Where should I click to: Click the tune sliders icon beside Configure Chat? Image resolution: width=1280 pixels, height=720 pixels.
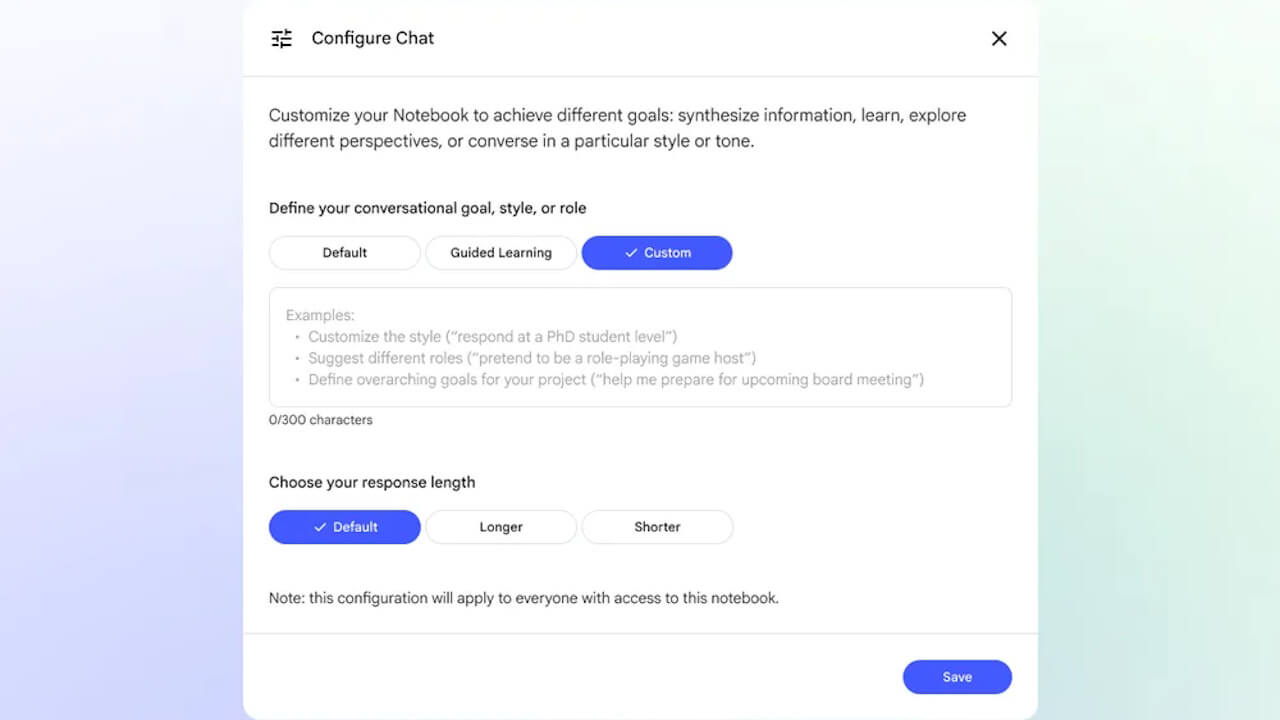pos(282,39)
